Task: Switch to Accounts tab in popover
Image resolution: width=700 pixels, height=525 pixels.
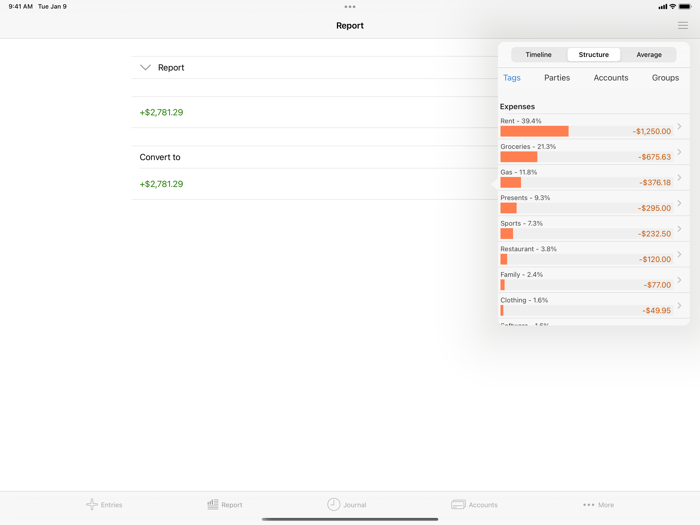Action: click(x=611, y=78)
